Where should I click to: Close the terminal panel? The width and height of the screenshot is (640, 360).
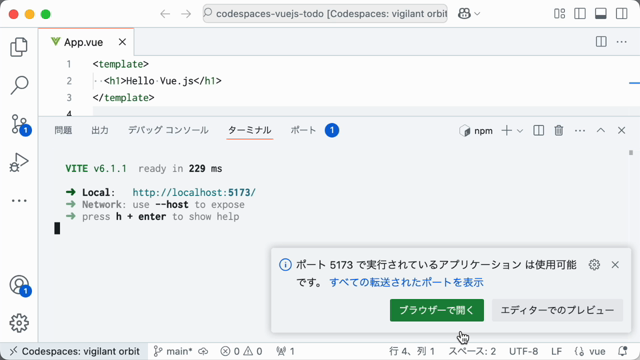(x=622, y=131)
